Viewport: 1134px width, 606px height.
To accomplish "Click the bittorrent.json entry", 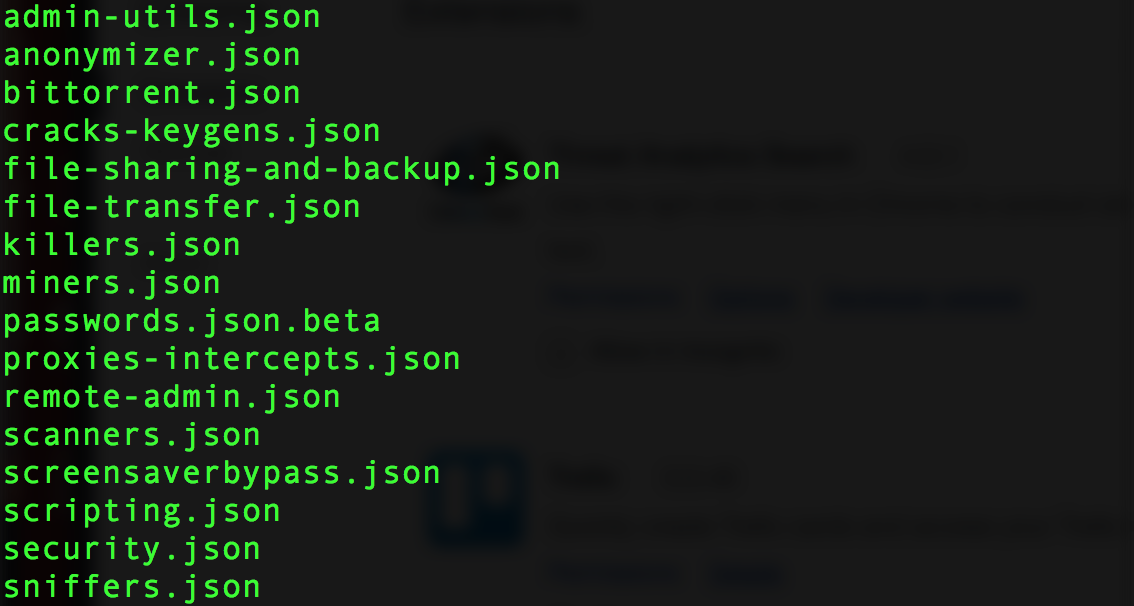I will pos(152,93).
